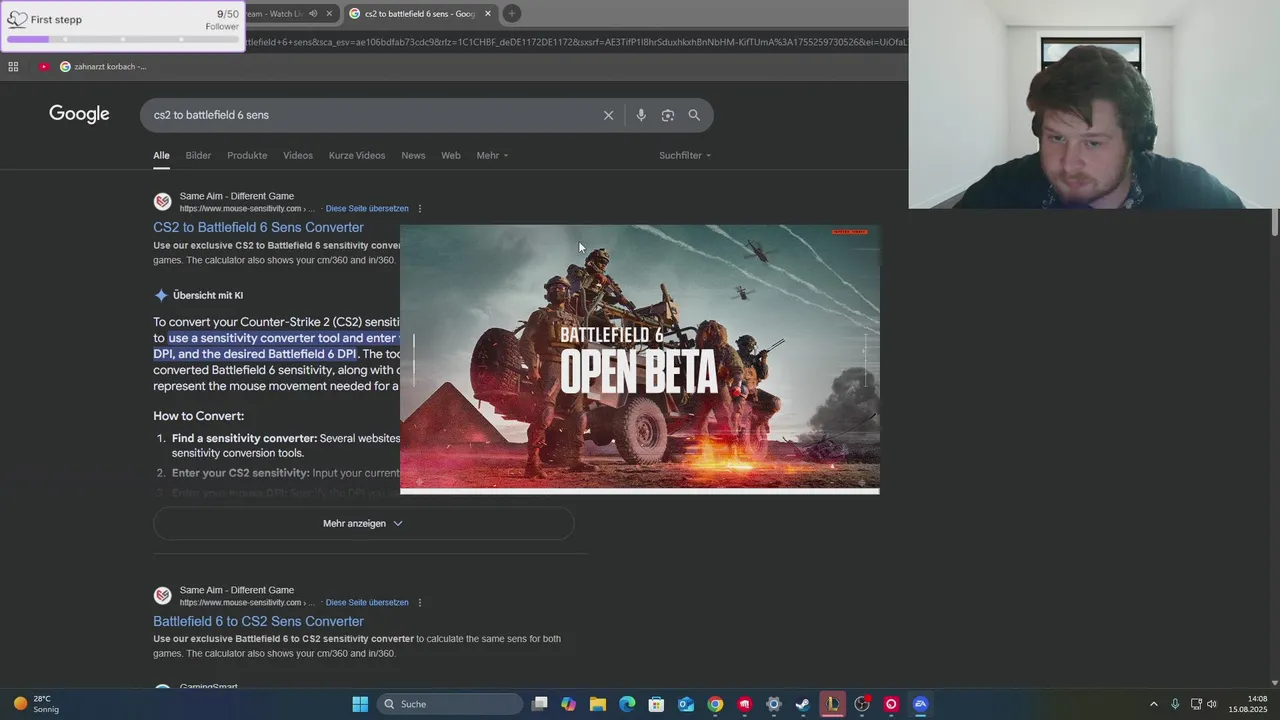Click the first result's Same Aim favicon
The width and height of the screenshot is (1280, 720).
pyautogui.click(x=162, y=202)
